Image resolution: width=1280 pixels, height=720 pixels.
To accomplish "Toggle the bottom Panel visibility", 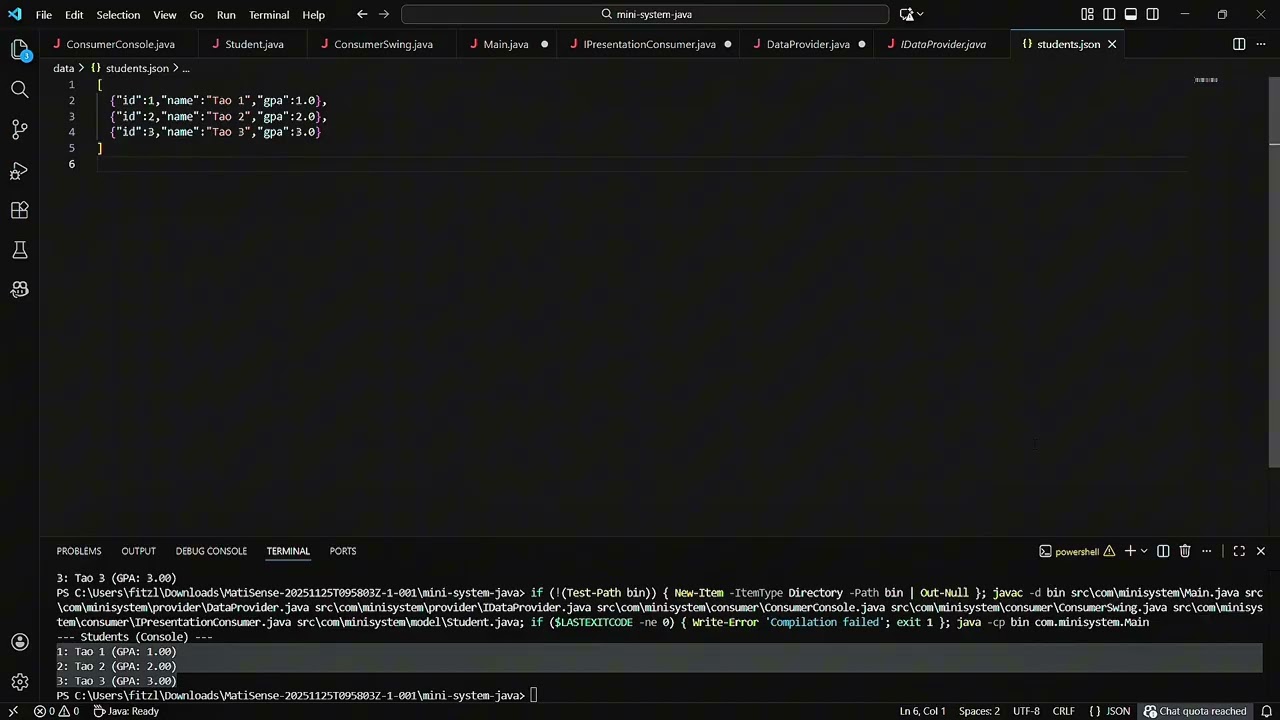I will pyautogui.click(x=1131, y=14).
